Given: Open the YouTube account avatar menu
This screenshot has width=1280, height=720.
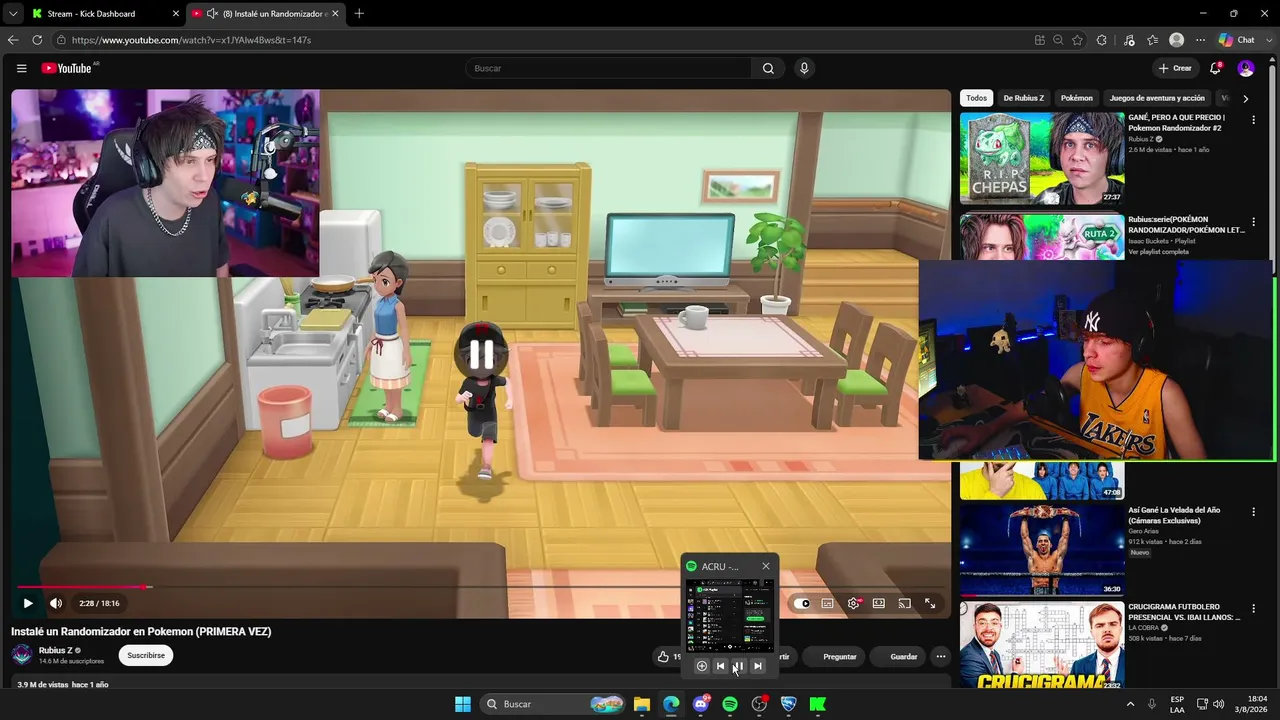Looking at the screenshot, I should [1246, 68].
